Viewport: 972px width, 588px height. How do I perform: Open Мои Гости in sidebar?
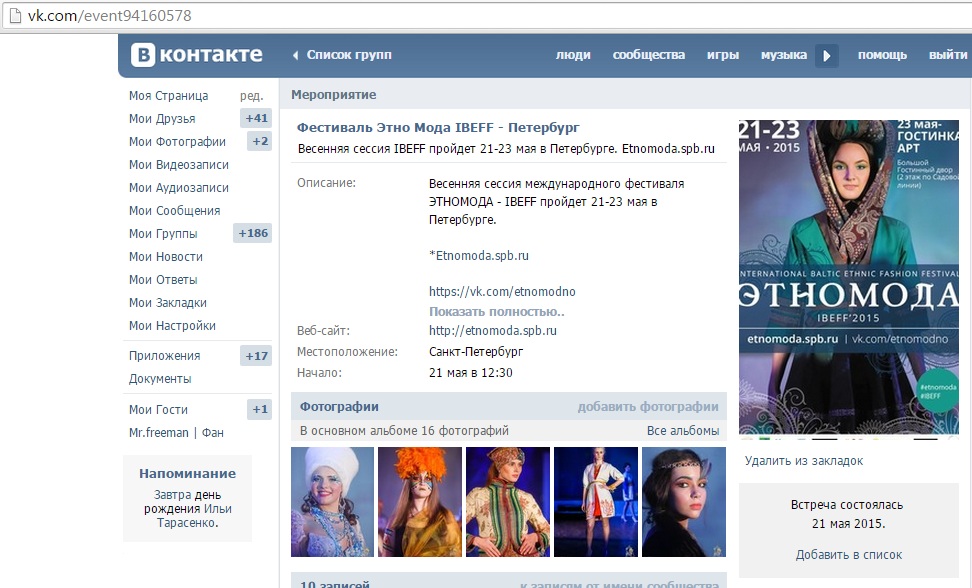158,409
